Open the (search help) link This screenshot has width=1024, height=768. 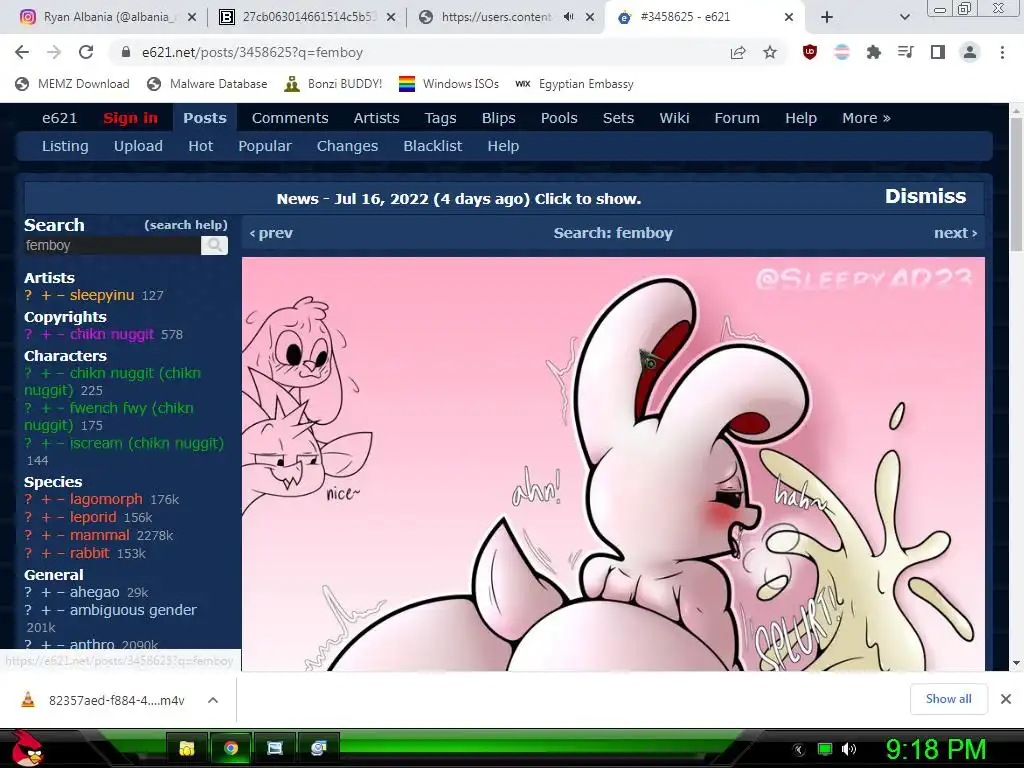pos(186,225)
